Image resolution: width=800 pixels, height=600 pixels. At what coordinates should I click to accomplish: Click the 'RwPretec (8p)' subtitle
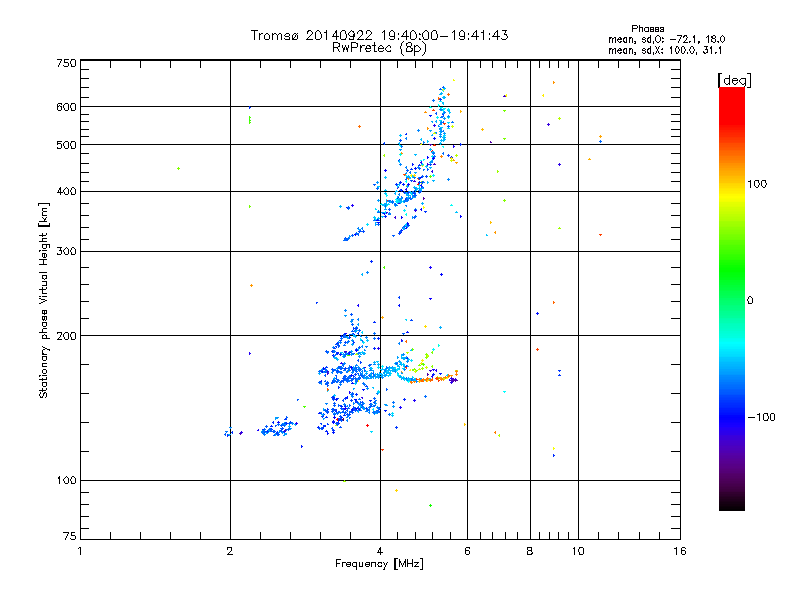coord(379,48)
